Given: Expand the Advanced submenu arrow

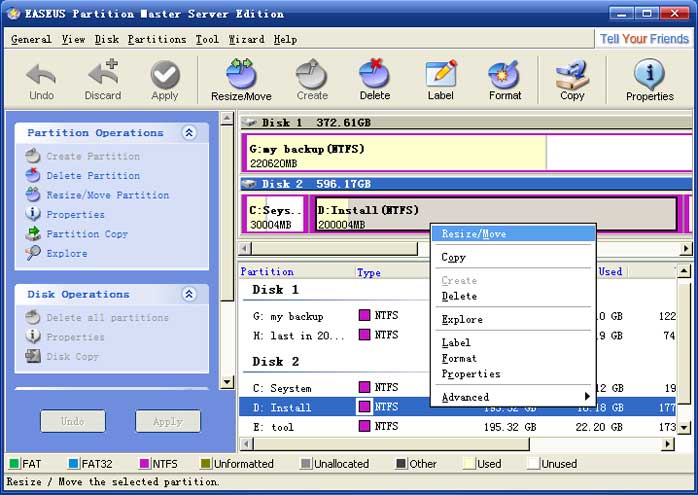Looking at the screenshot, I should (x=587, y=396).
